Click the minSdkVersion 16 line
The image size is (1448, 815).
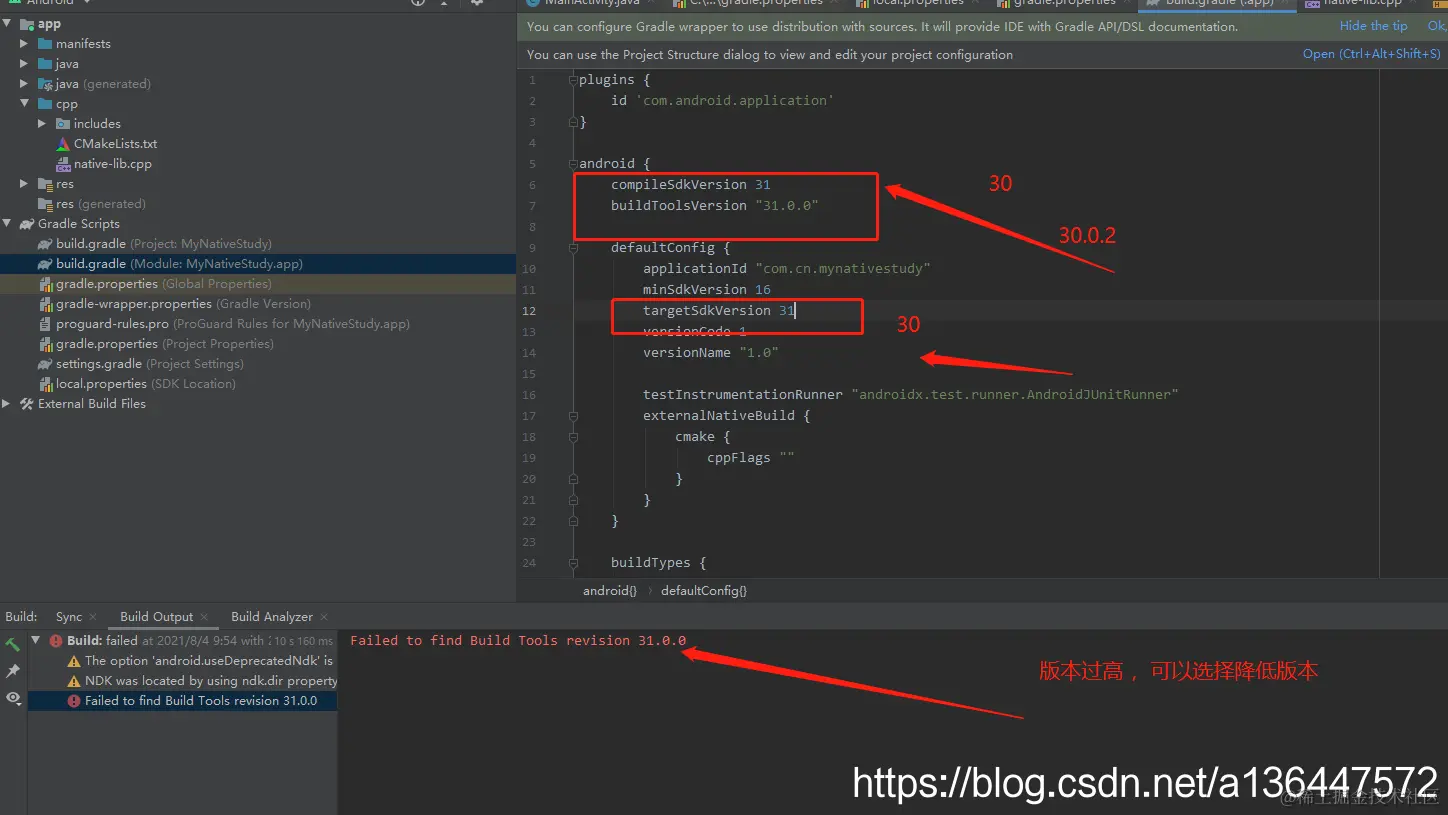(x=707, y=290)
